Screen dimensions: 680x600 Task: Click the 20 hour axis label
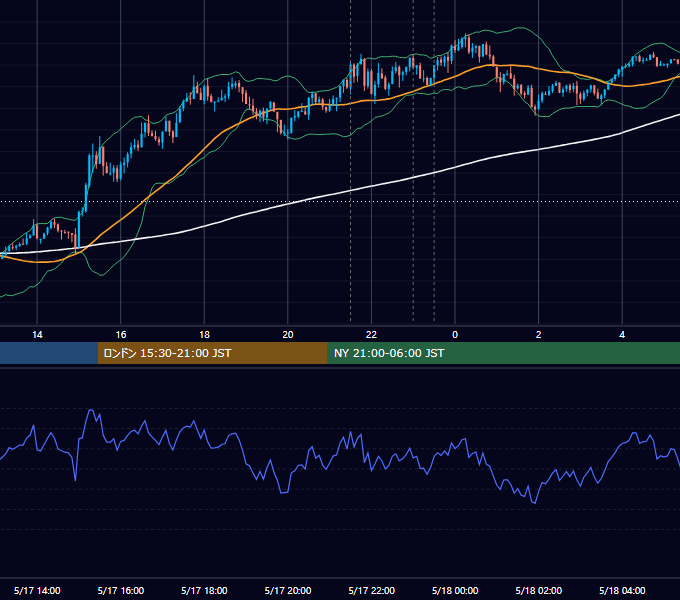[x=288, y=335]
